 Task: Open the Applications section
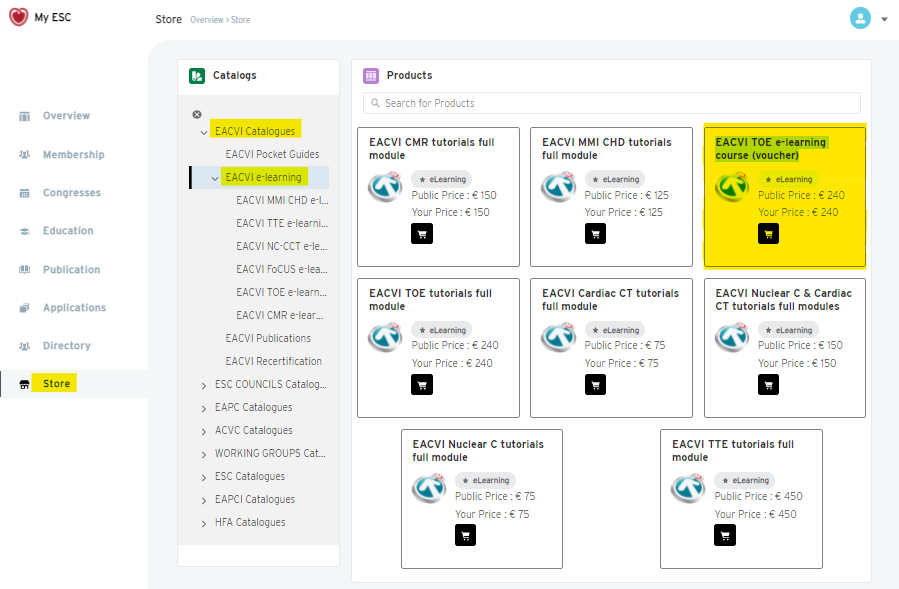75,307
